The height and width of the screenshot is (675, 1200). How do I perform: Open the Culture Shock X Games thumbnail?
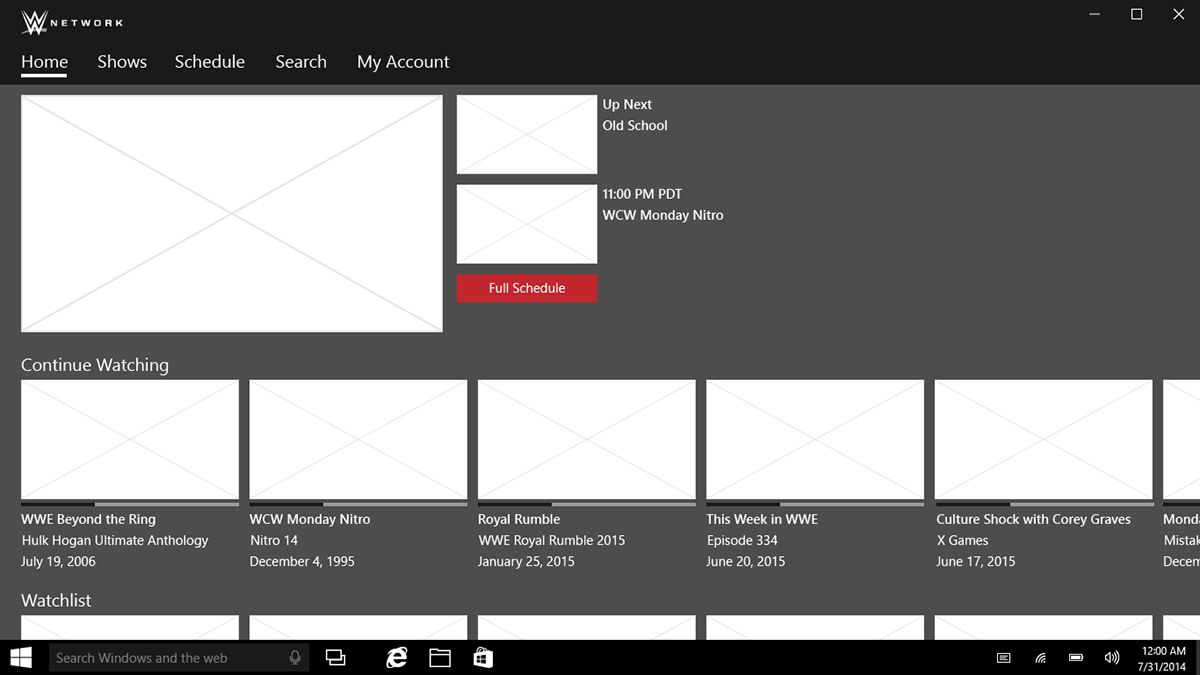pos(1043,439)
